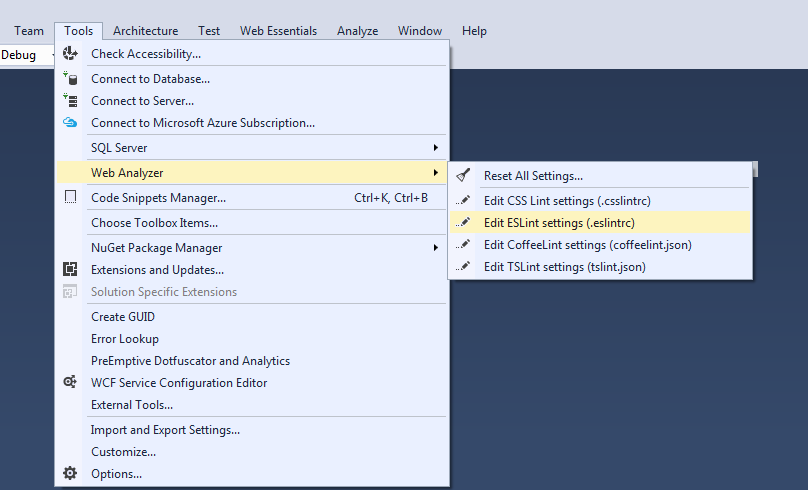
Task: Open the Debug configuration dropdown
Action: click(27, 55)
